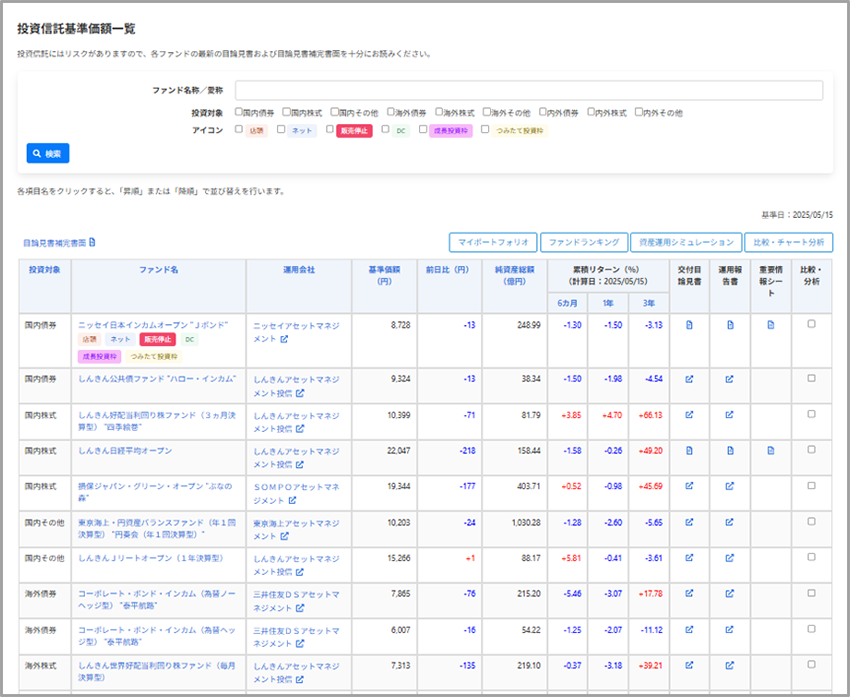
Task: Click the PDF icon next to 目論見書補完書面
Action: 92,242
